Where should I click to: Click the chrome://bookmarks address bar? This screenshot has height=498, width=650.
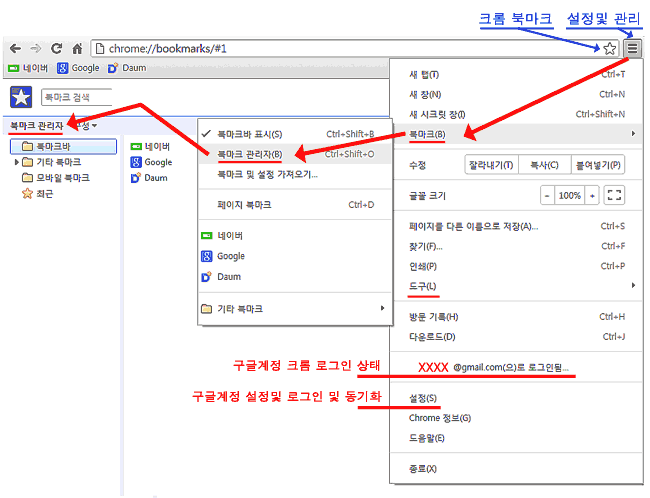[354, 49]
